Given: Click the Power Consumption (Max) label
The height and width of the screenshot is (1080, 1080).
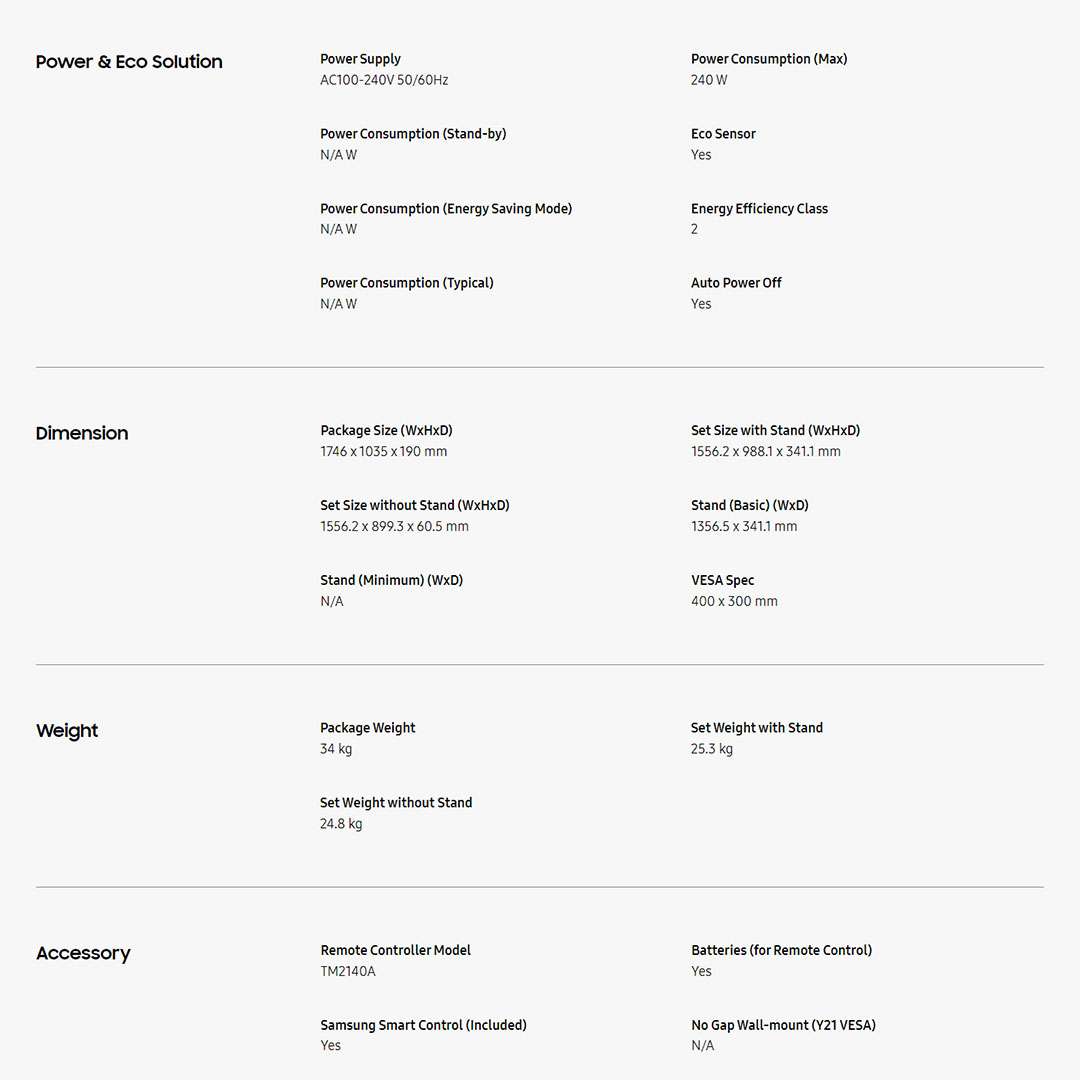Looking at the screenshot, I should [769, 59].
